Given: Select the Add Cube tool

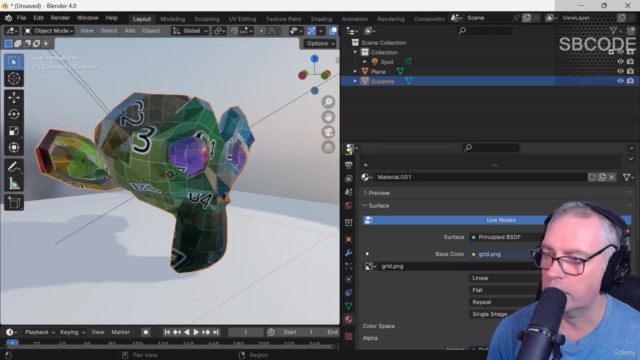Looking at the screenshot, I should [14, 202].
